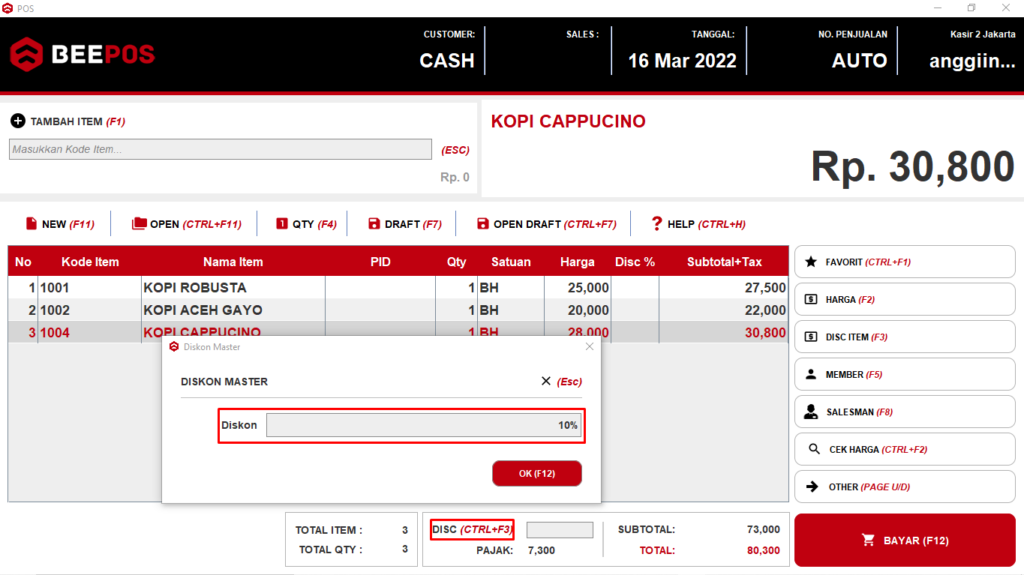Click the OTHER (PAGE U/D) label
Screen dimensions: 1024x575
click(x=869, y=487)
